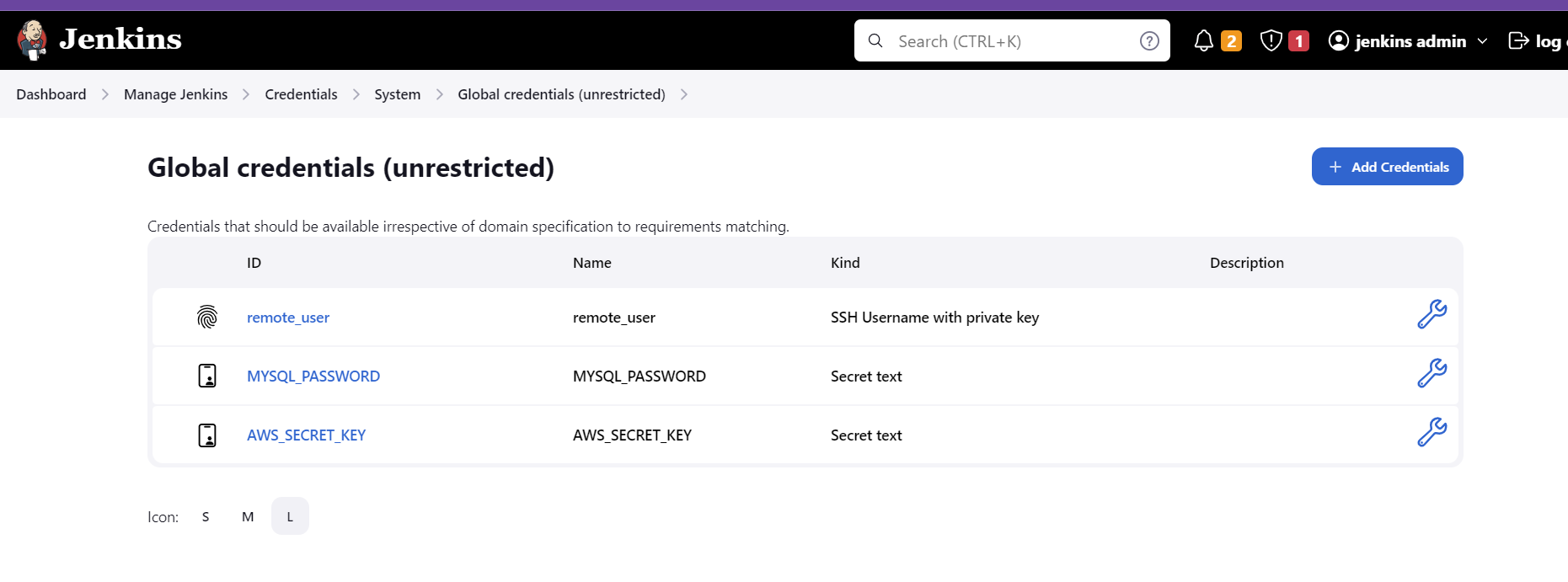Click the page heading Global credentials (unrestricted)
The width and height of the screenshot is (1568, 582).
[x=351, y=168]
